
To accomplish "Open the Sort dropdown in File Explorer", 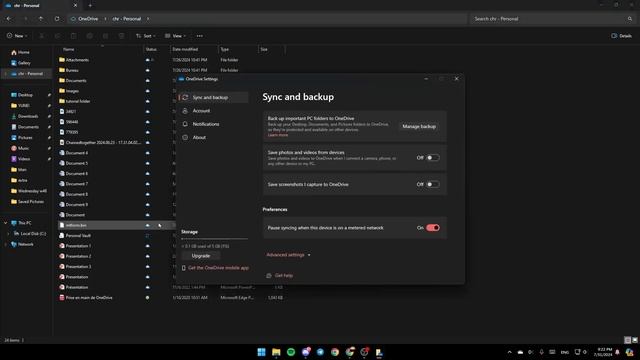I will (x=146, y=36).
